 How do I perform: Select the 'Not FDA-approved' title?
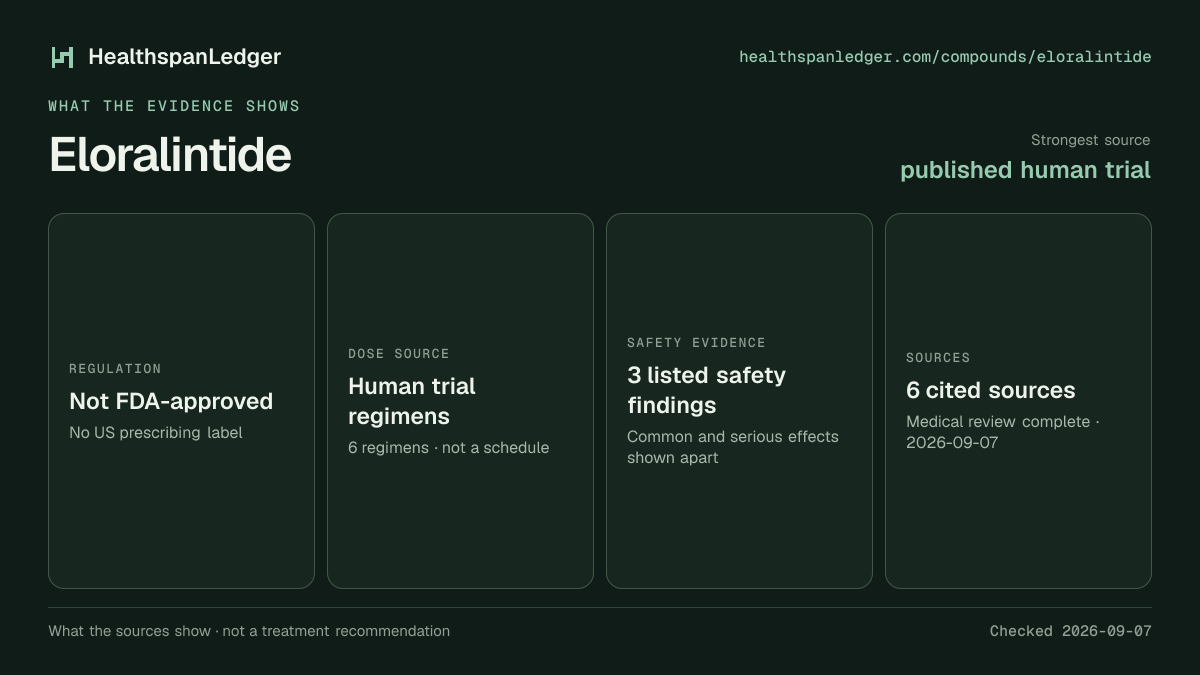tap(171, 401)
